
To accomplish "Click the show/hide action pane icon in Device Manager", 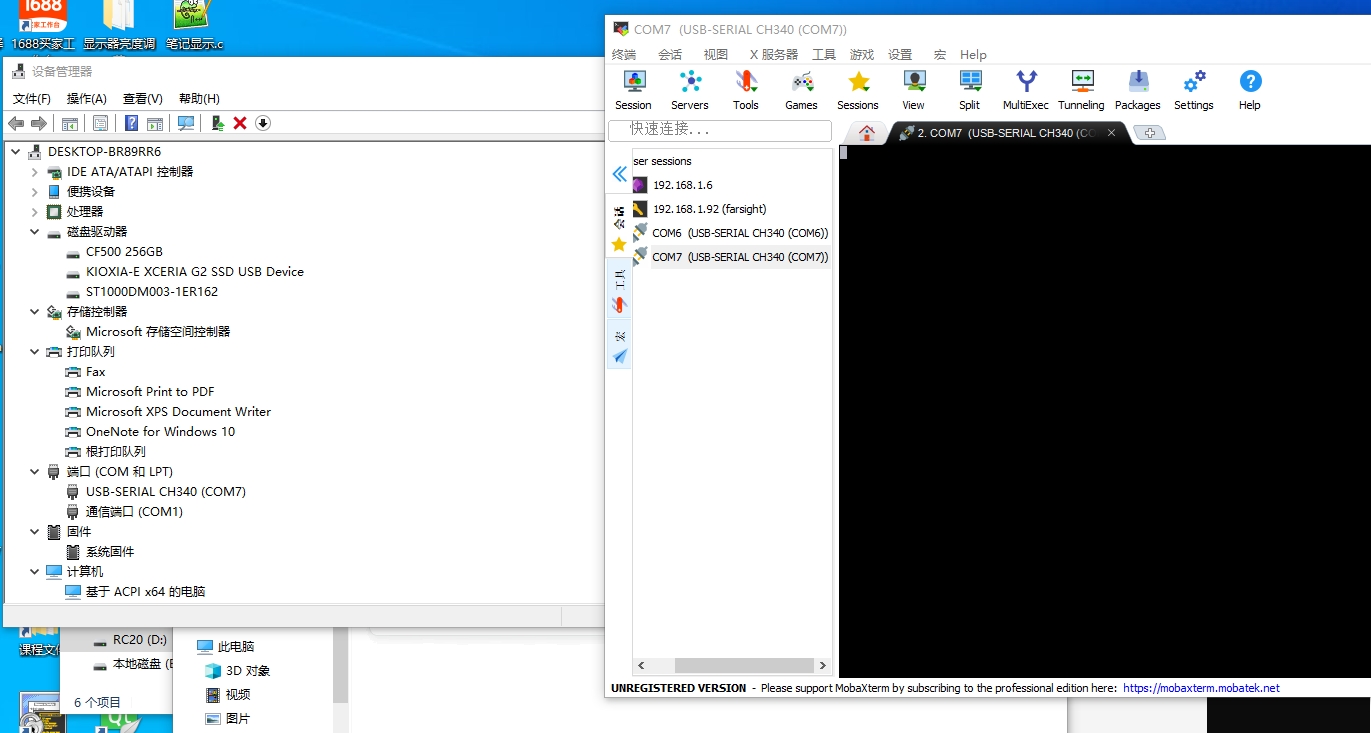I will pyautogui.click(x=155, y=123).
